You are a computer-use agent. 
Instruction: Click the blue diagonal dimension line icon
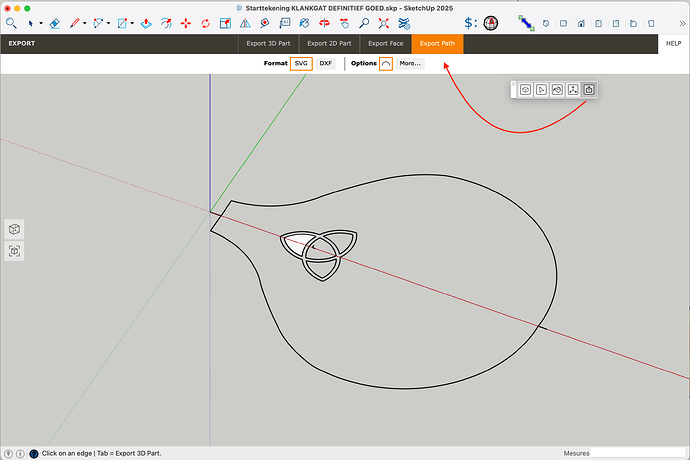click(x=526, y=23)
